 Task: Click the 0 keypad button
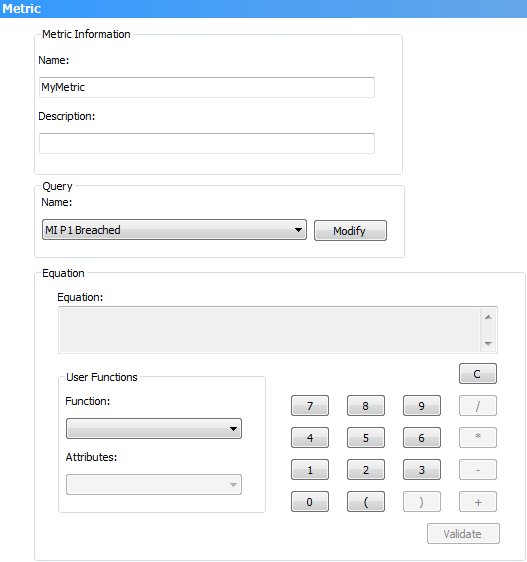[310, 502]
